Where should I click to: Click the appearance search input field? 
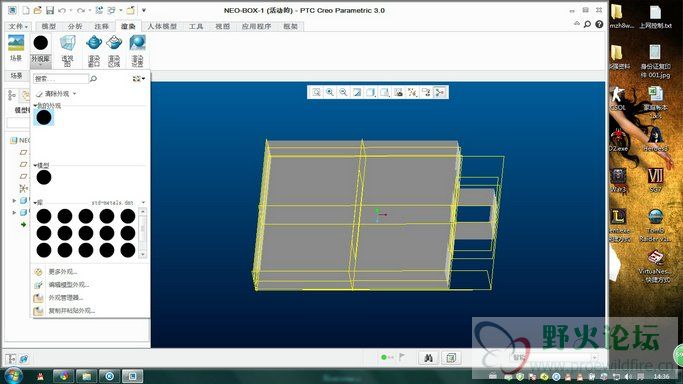pos(61,79)
